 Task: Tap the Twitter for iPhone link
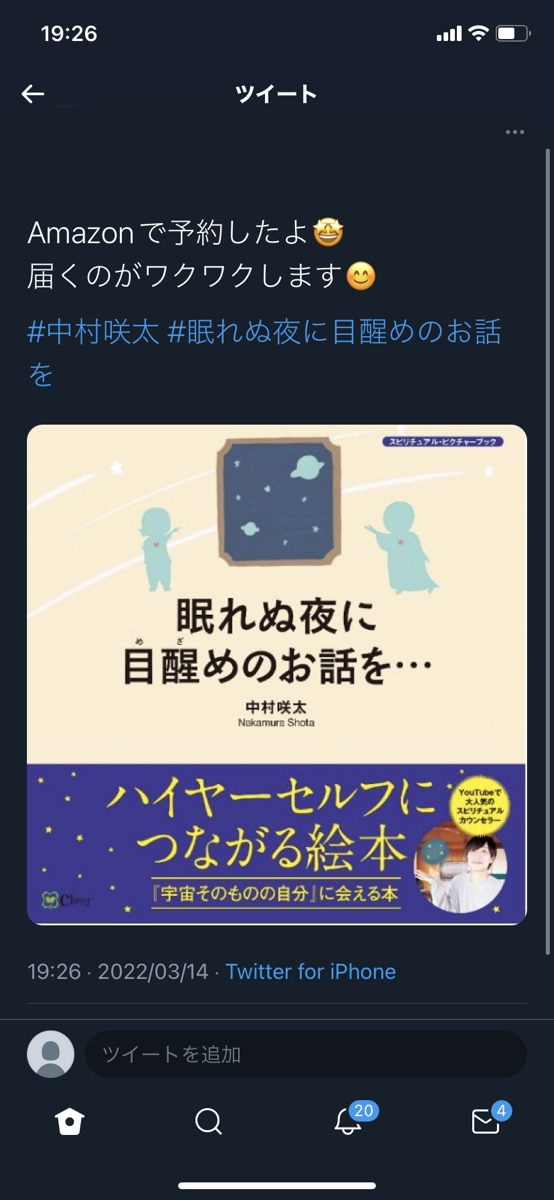tap(311, 971)
